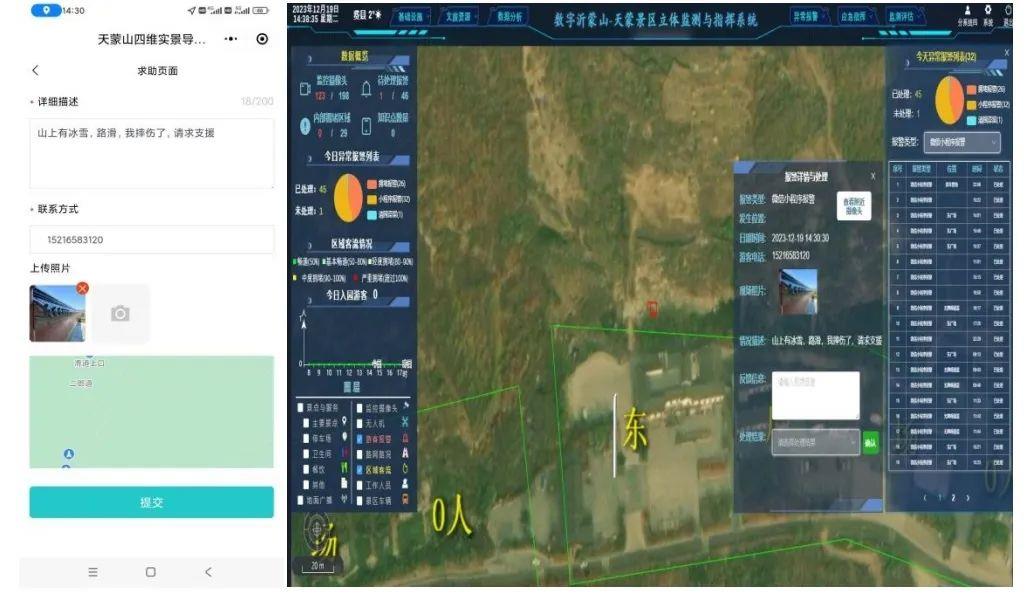Tap the mini-program close target icon
The width and height of the screenshot is (1029, 612).
tap(262, 39)
